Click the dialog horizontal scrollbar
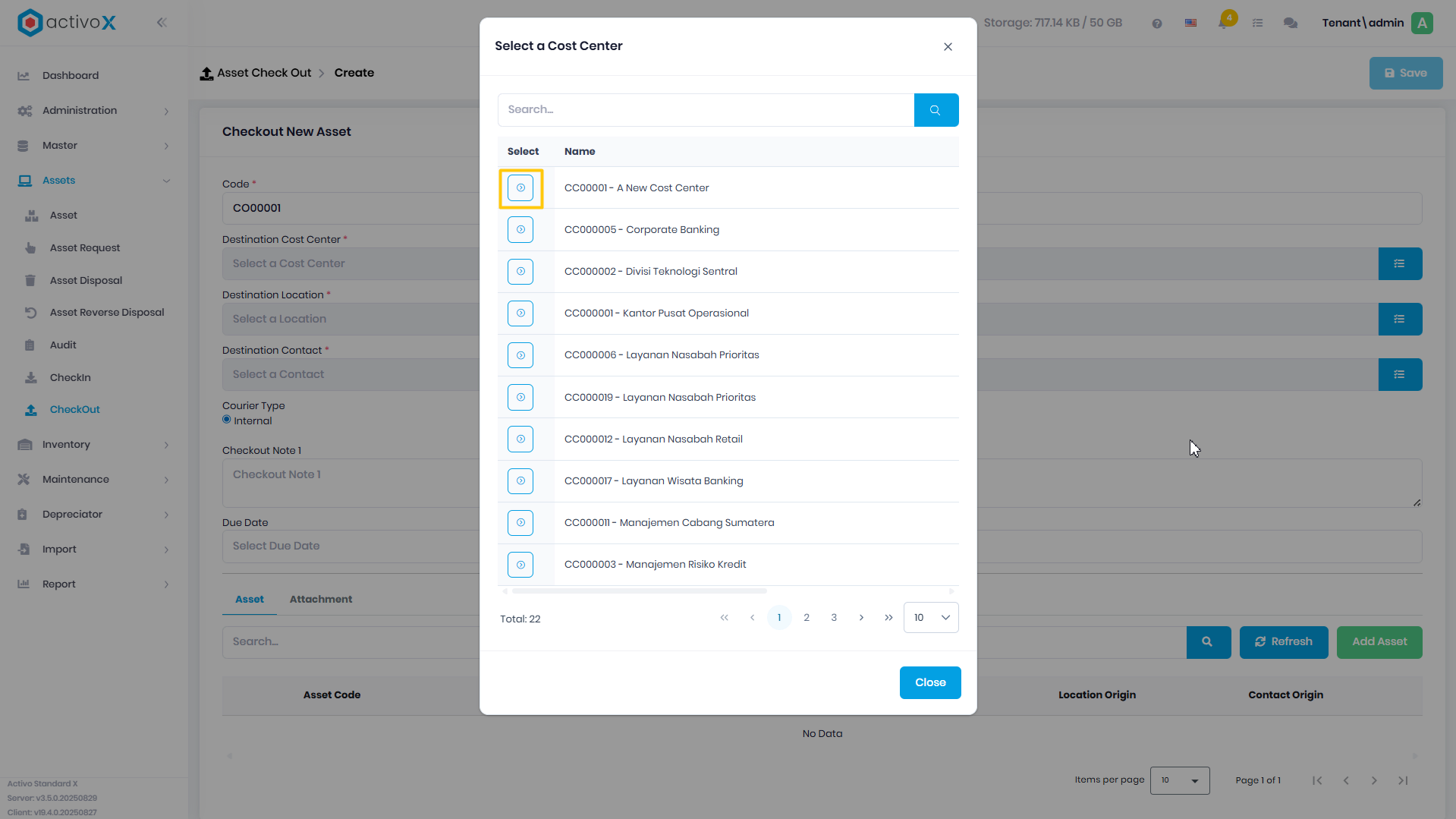This screenshot has width=1456, height=819. point(640,591)
